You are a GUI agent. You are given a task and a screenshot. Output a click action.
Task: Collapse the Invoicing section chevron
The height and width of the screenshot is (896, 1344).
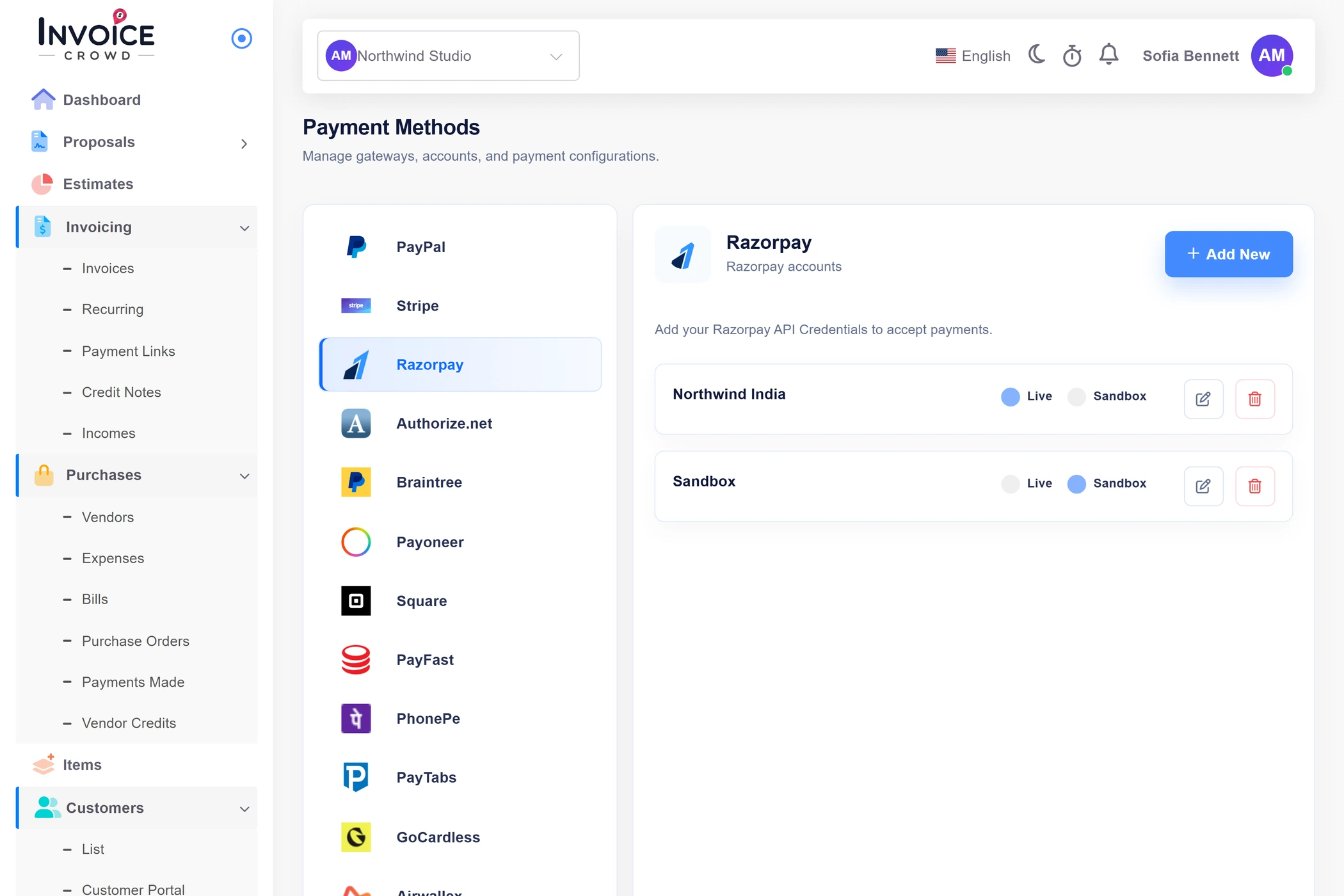click(244, 228)
